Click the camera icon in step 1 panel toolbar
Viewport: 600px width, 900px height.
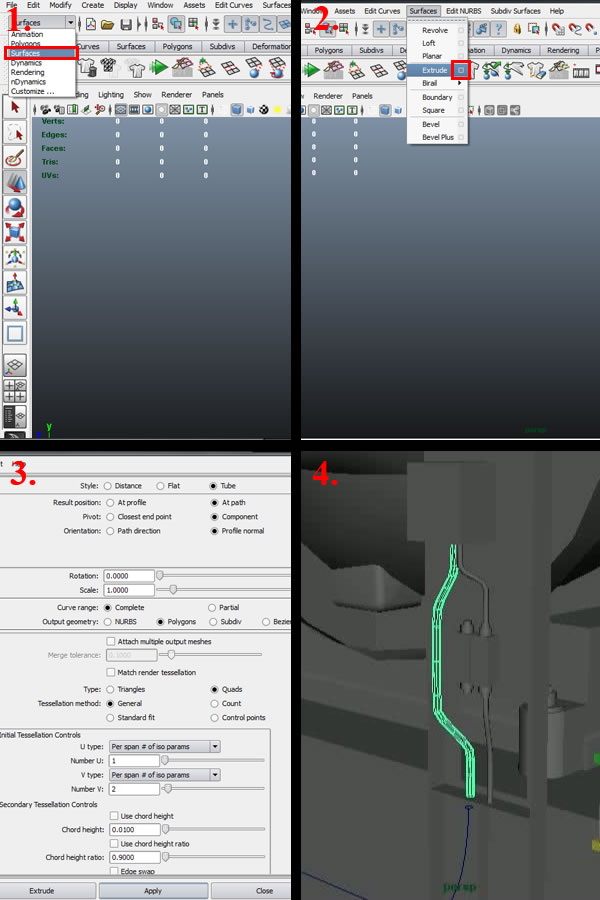tap(45, 109)
